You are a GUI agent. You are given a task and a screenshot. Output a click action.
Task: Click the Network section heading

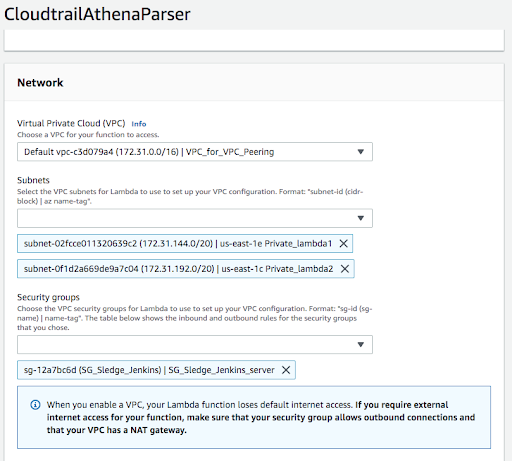coord(40,83)
